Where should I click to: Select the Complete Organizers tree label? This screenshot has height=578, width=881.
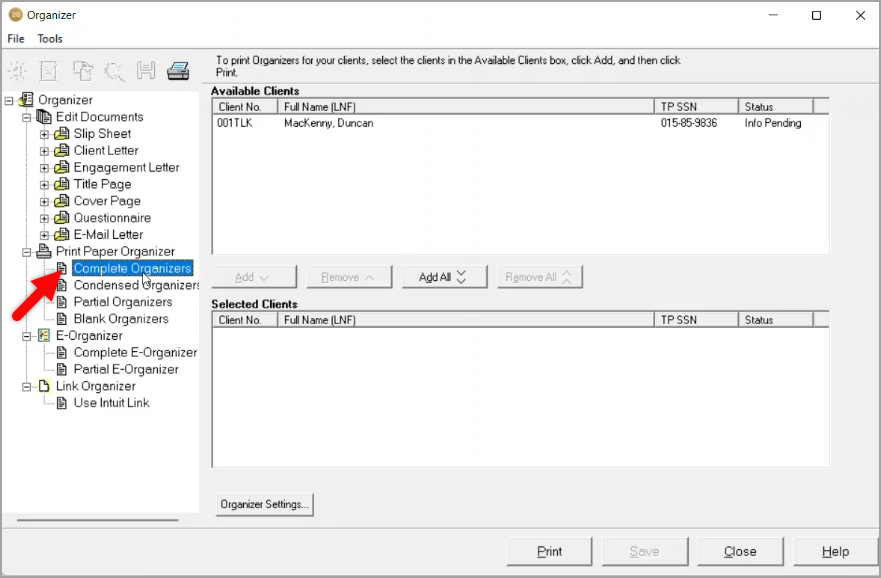133,268
